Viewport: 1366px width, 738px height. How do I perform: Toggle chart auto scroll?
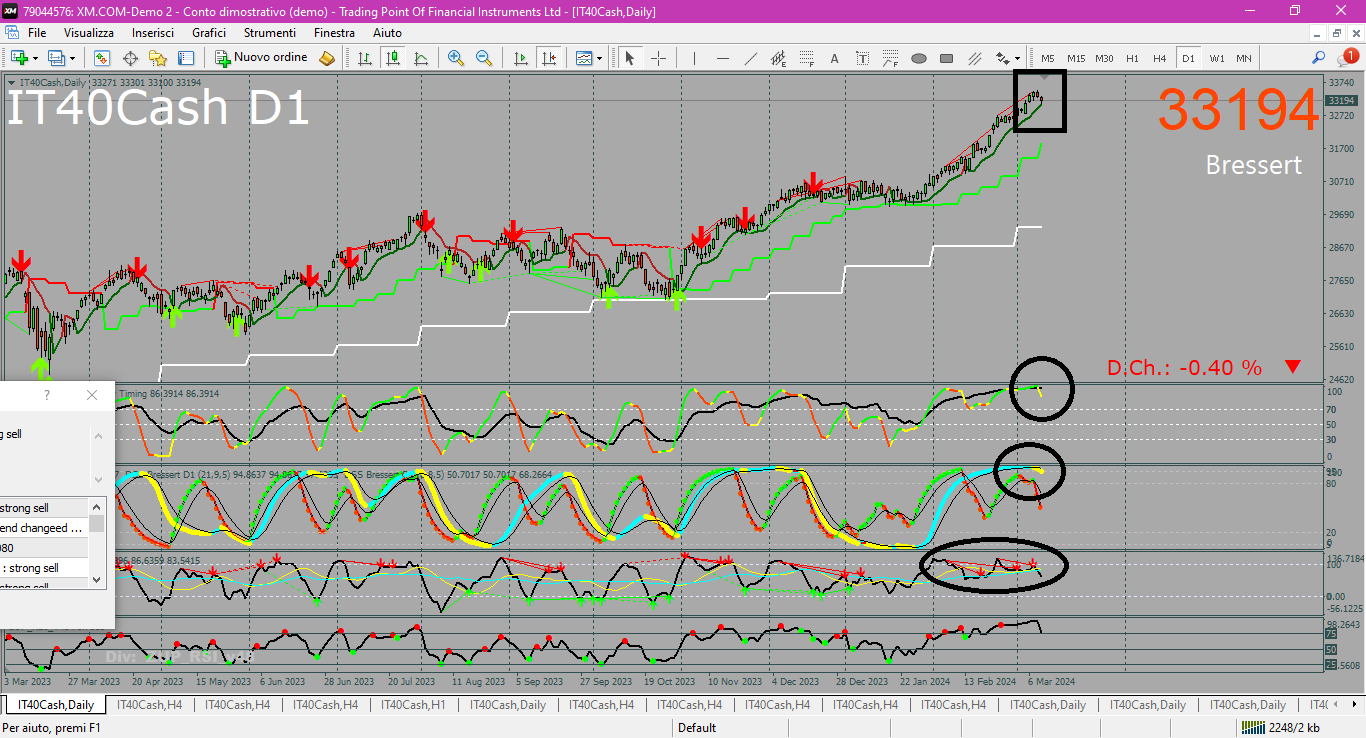[521, 58]
